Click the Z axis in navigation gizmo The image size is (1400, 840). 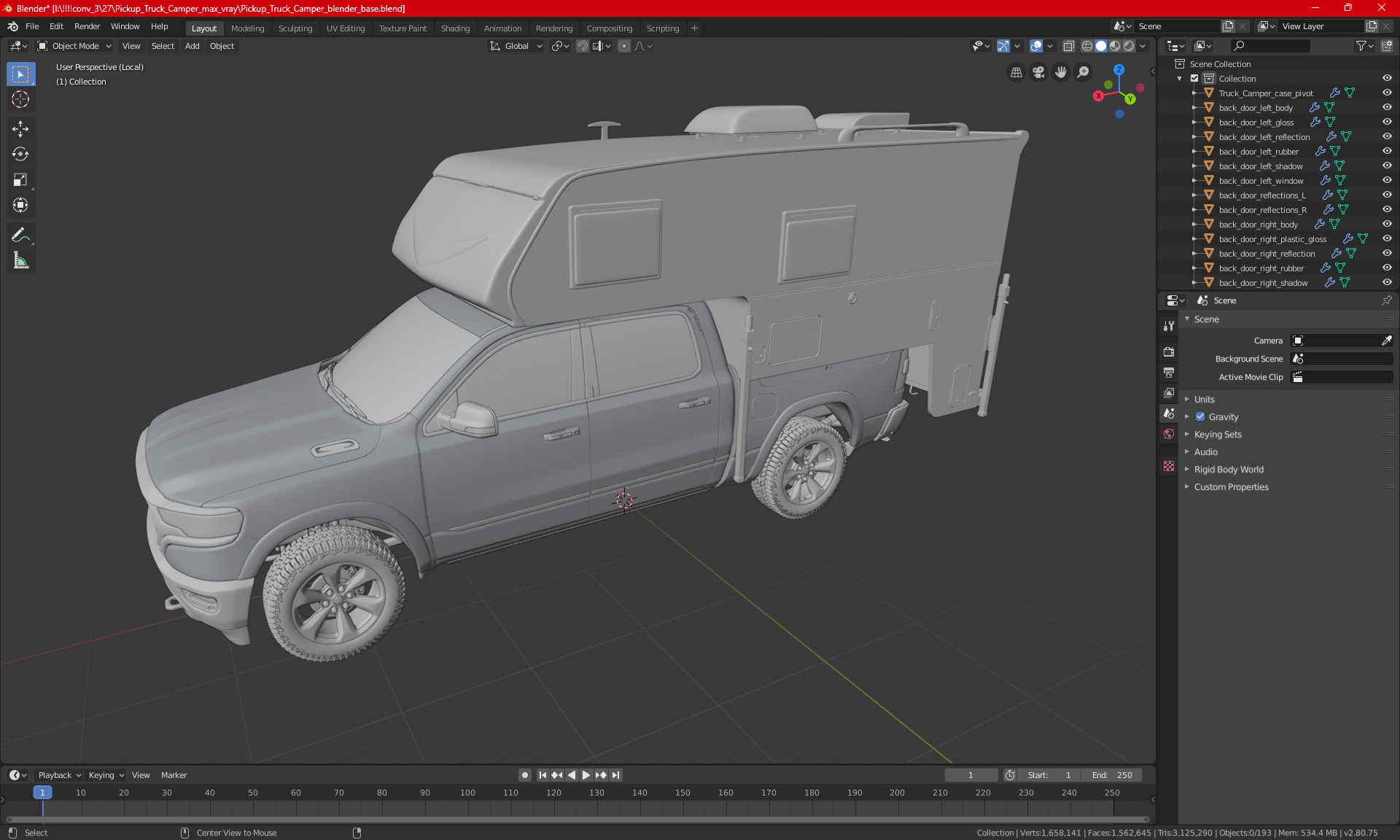tap(1119, 70)
